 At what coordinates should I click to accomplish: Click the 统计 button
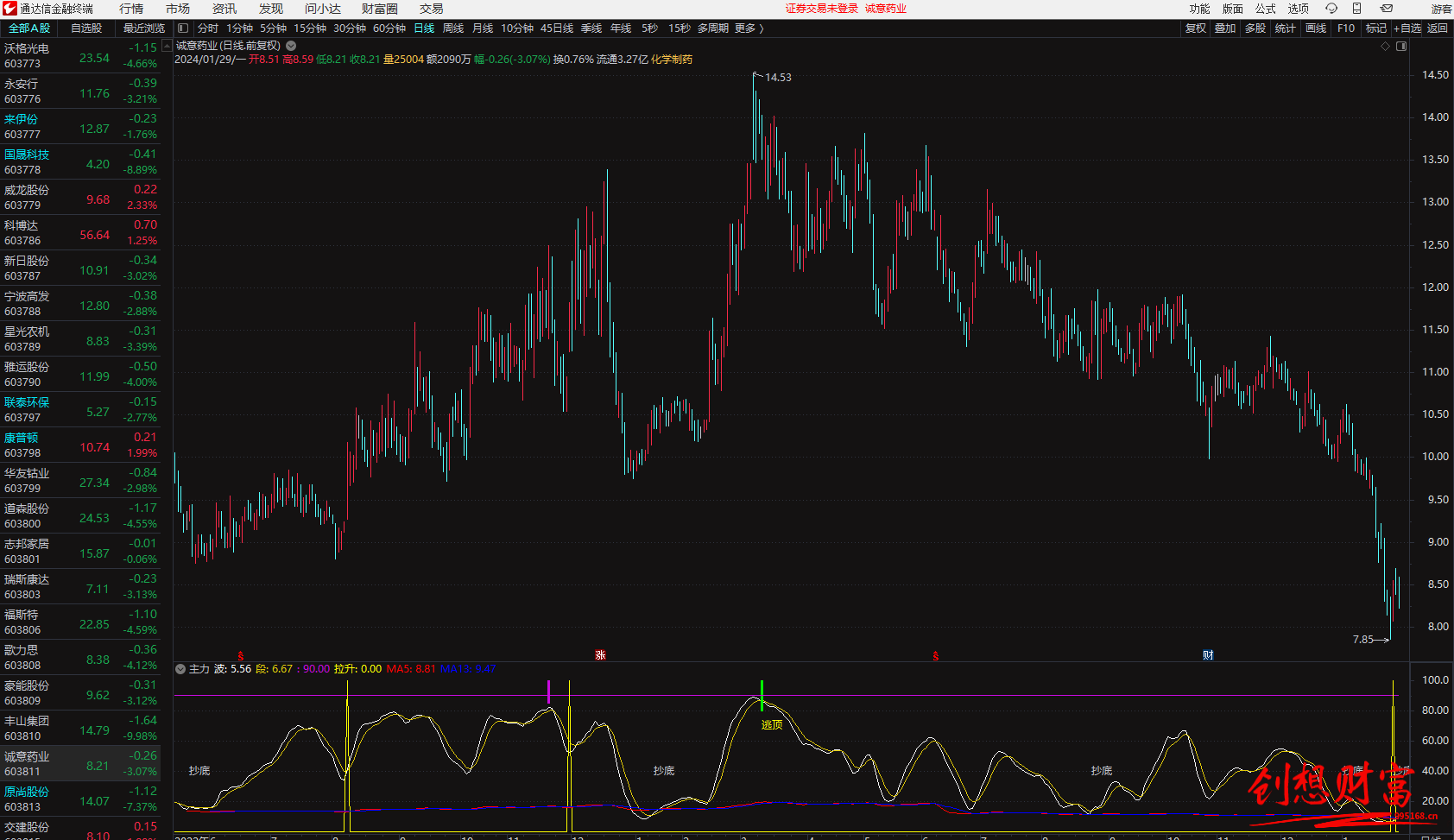pyautogui.click(x=1285, y=28)
